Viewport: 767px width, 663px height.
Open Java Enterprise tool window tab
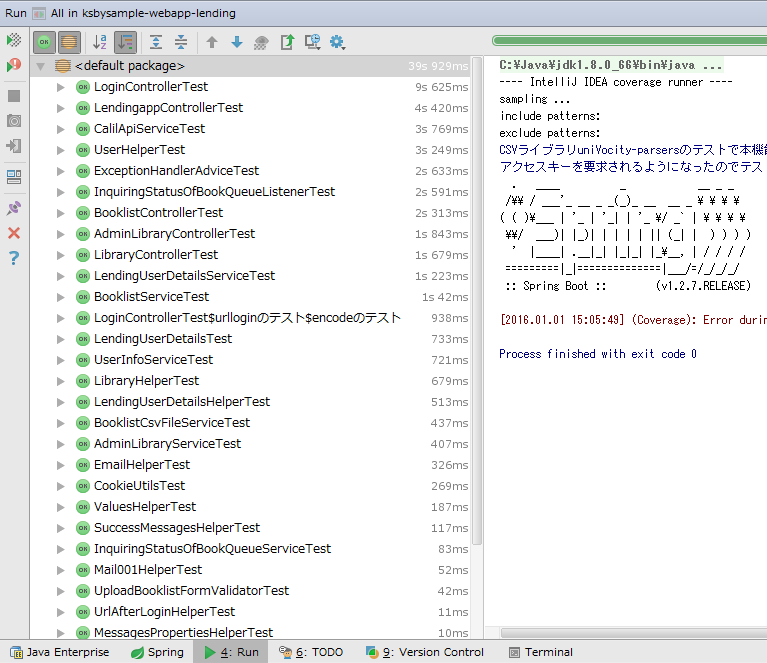pos(60,652)
